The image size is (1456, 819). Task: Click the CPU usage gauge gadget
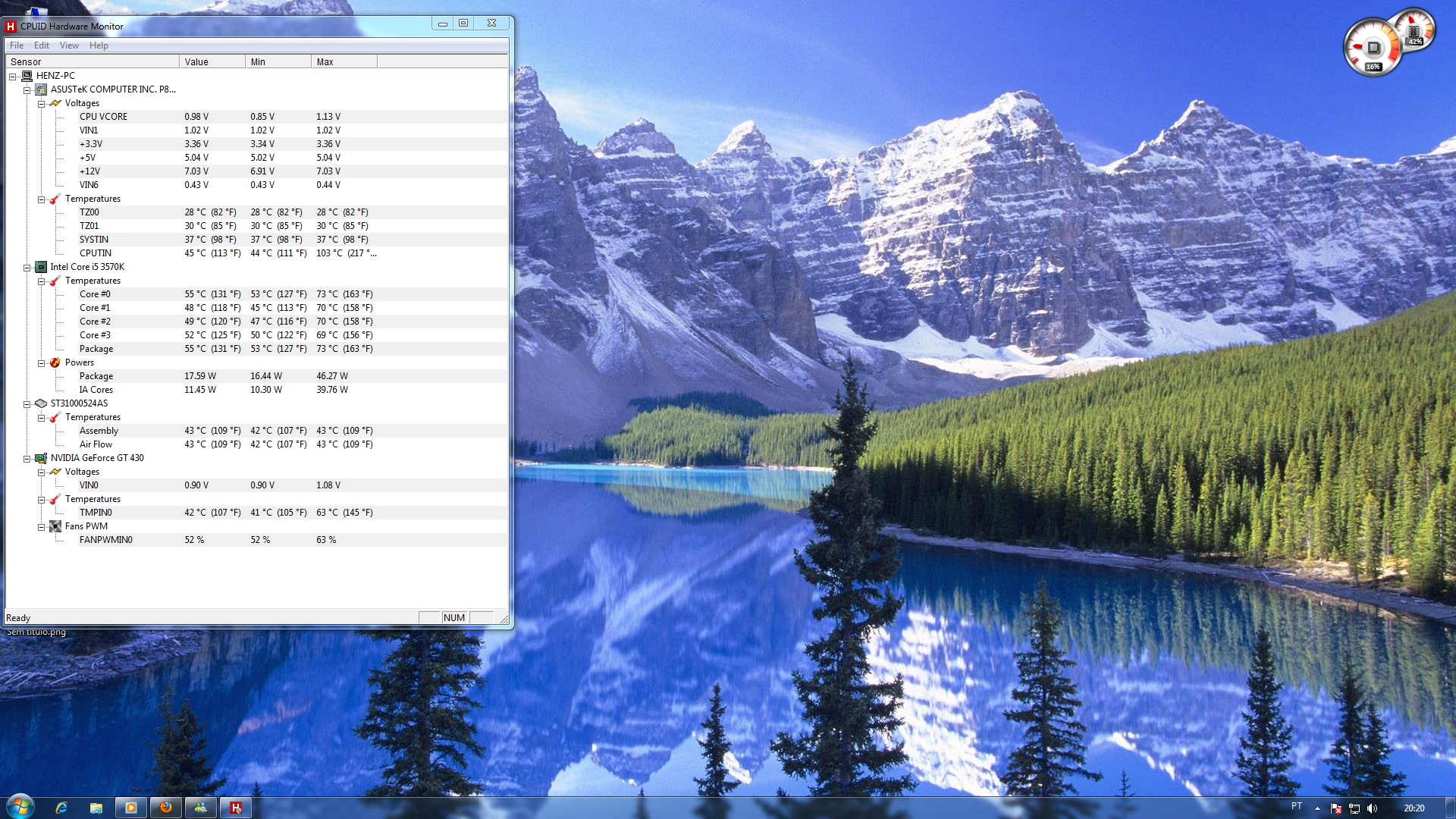(x=1373, y=49)
